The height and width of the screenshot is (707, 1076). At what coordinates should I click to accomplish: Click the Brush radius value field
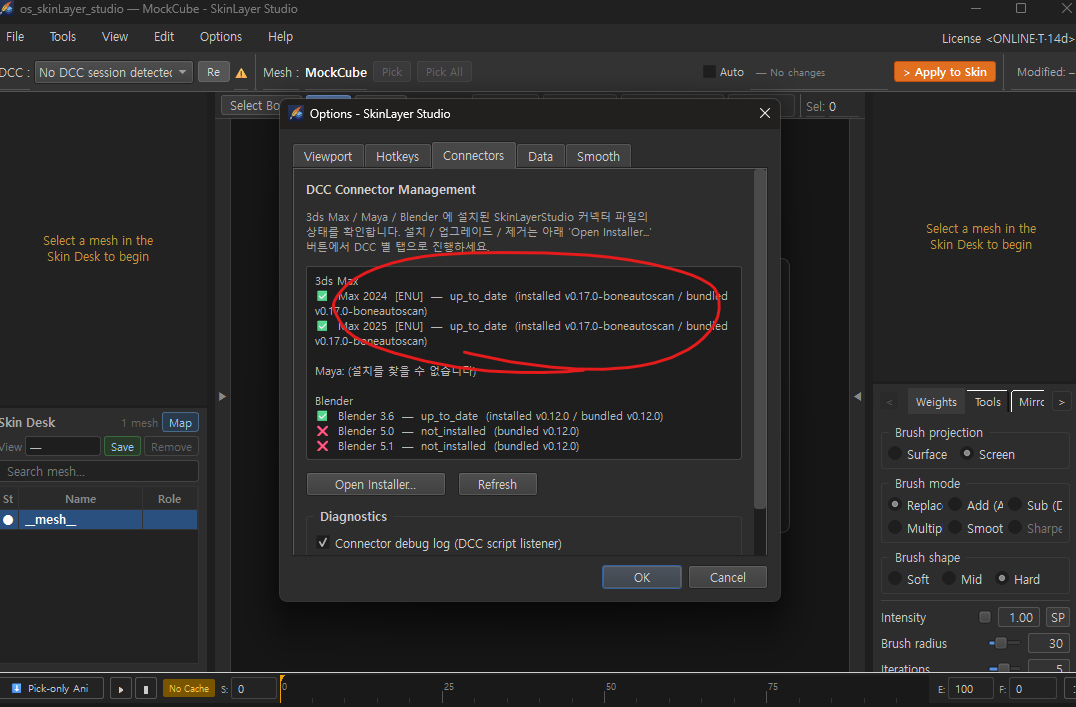pos(1049,643)
